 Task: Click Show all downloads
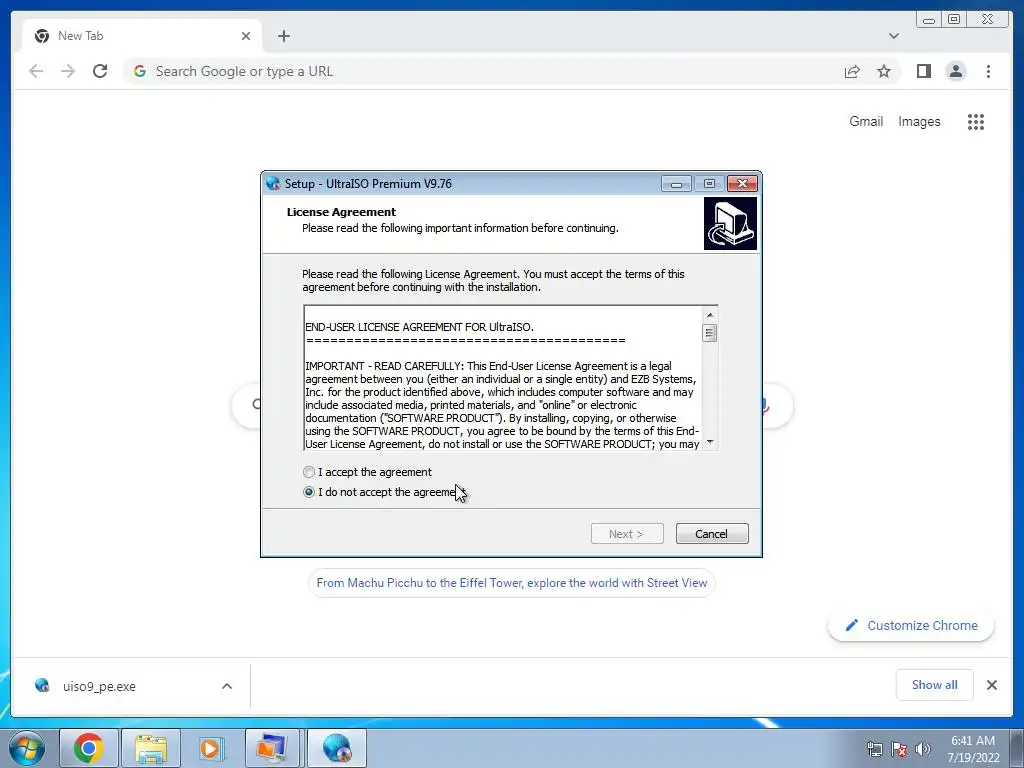coord(935,684)
